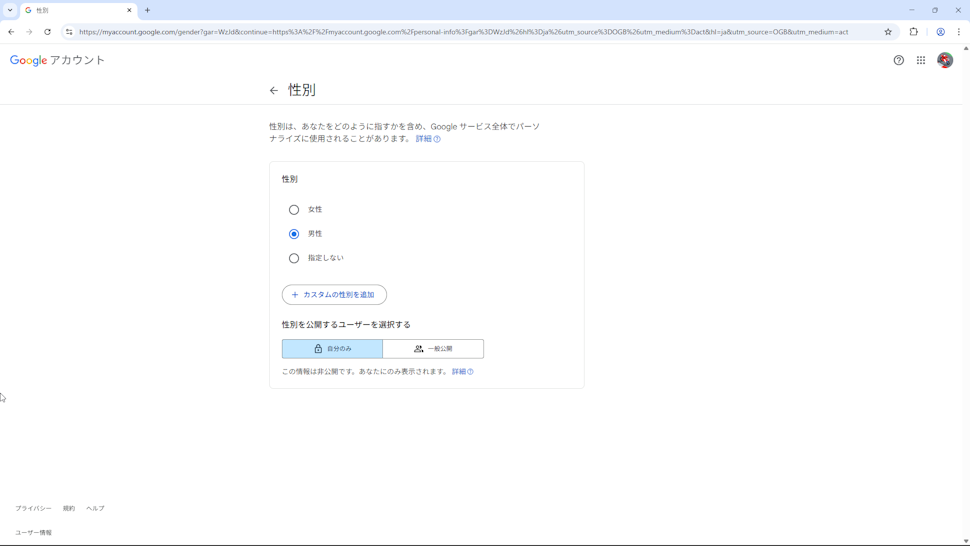Open the Chrome three-dot menu
970x546 pixels.
958,32
